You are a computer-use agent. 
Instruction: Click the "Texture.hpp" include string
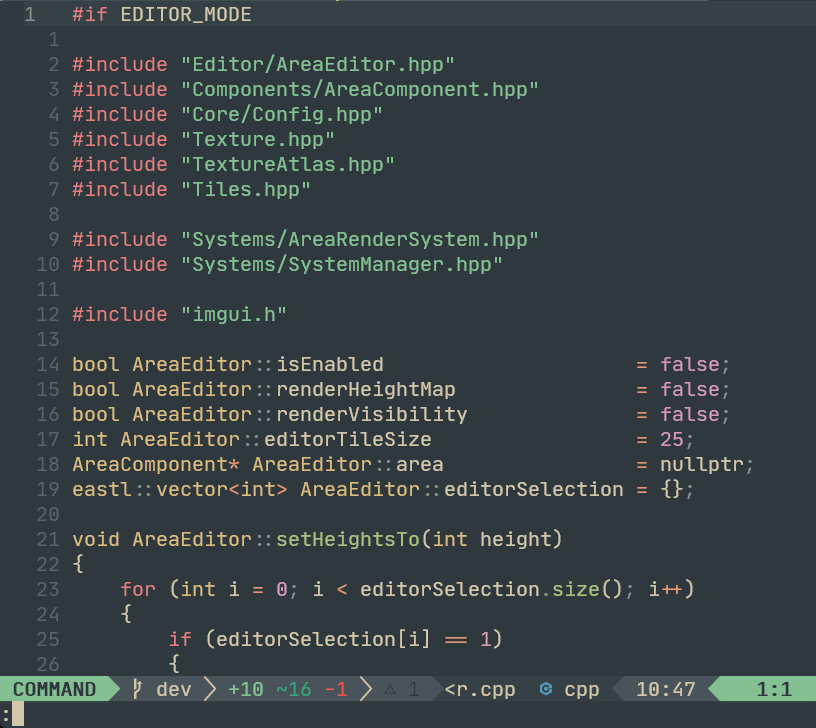coord(258,139)
